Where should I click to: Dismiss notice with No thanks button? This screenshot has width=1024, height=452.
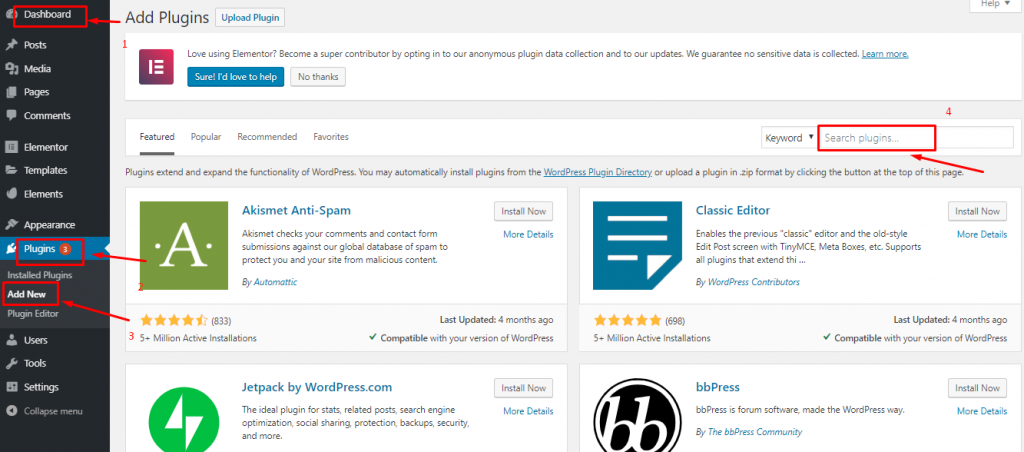(318, 77)
